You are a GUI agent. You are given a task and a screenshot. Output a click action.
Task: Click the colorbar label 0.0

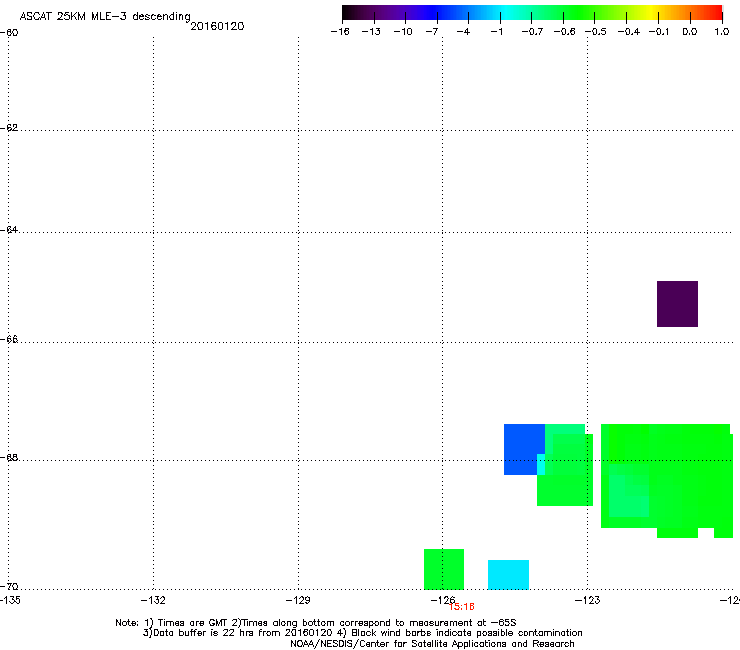pos(690,32)
